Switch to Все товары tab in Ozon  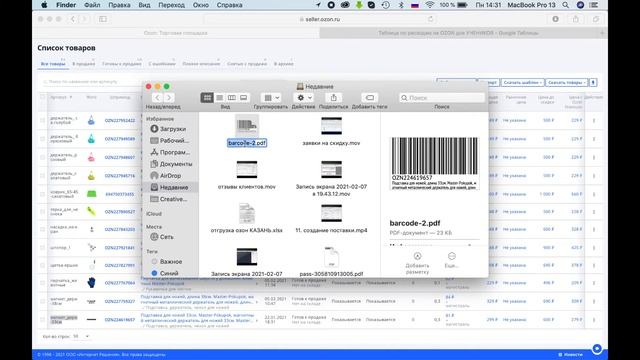[53, 64]
